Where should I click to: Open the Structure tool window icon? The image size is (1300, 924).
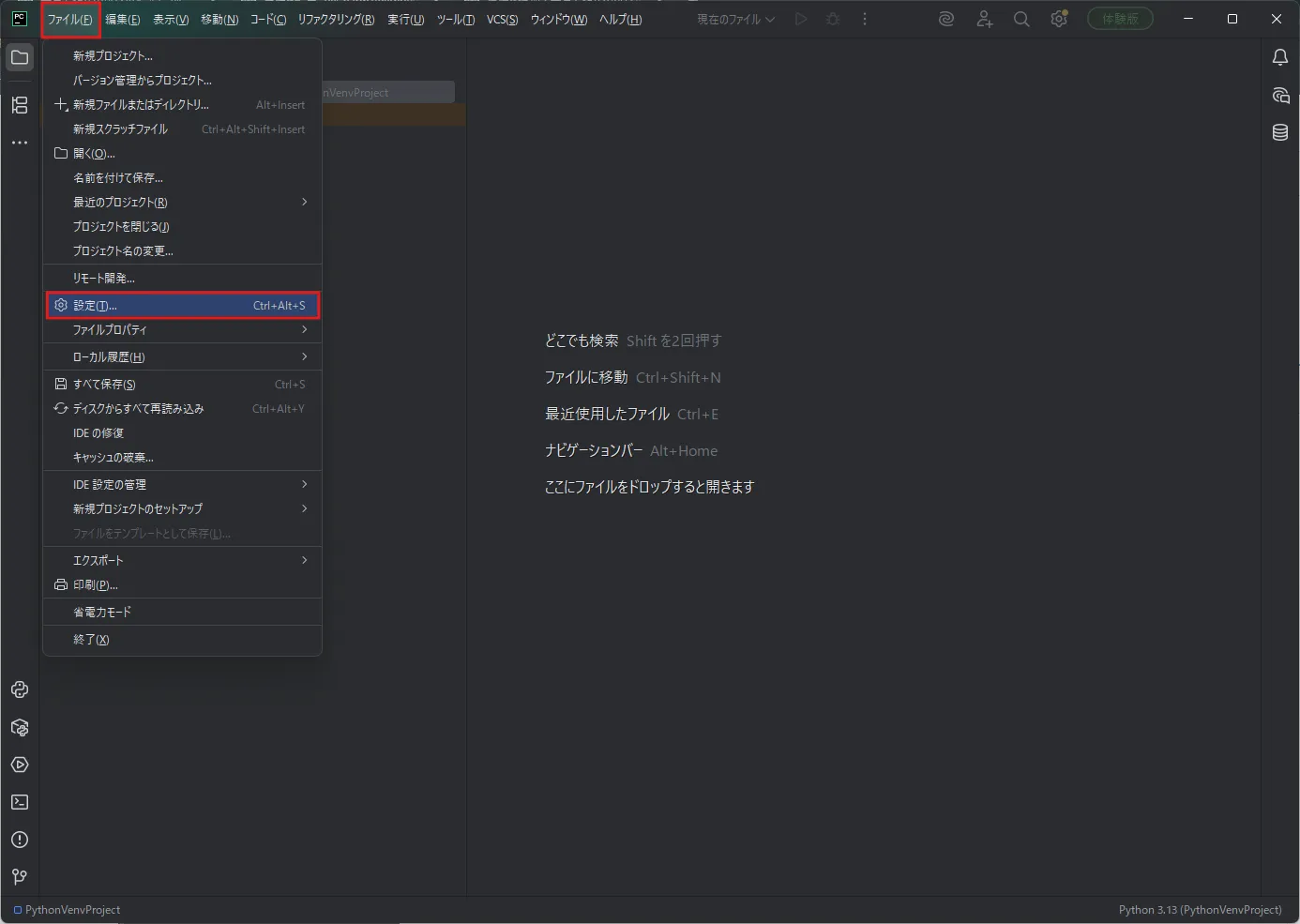tap(20, 105)
